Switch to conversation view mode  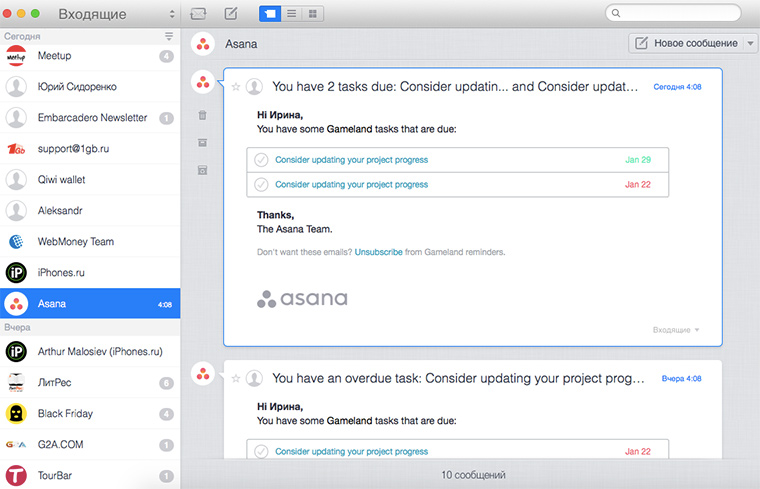pos(270,14)
